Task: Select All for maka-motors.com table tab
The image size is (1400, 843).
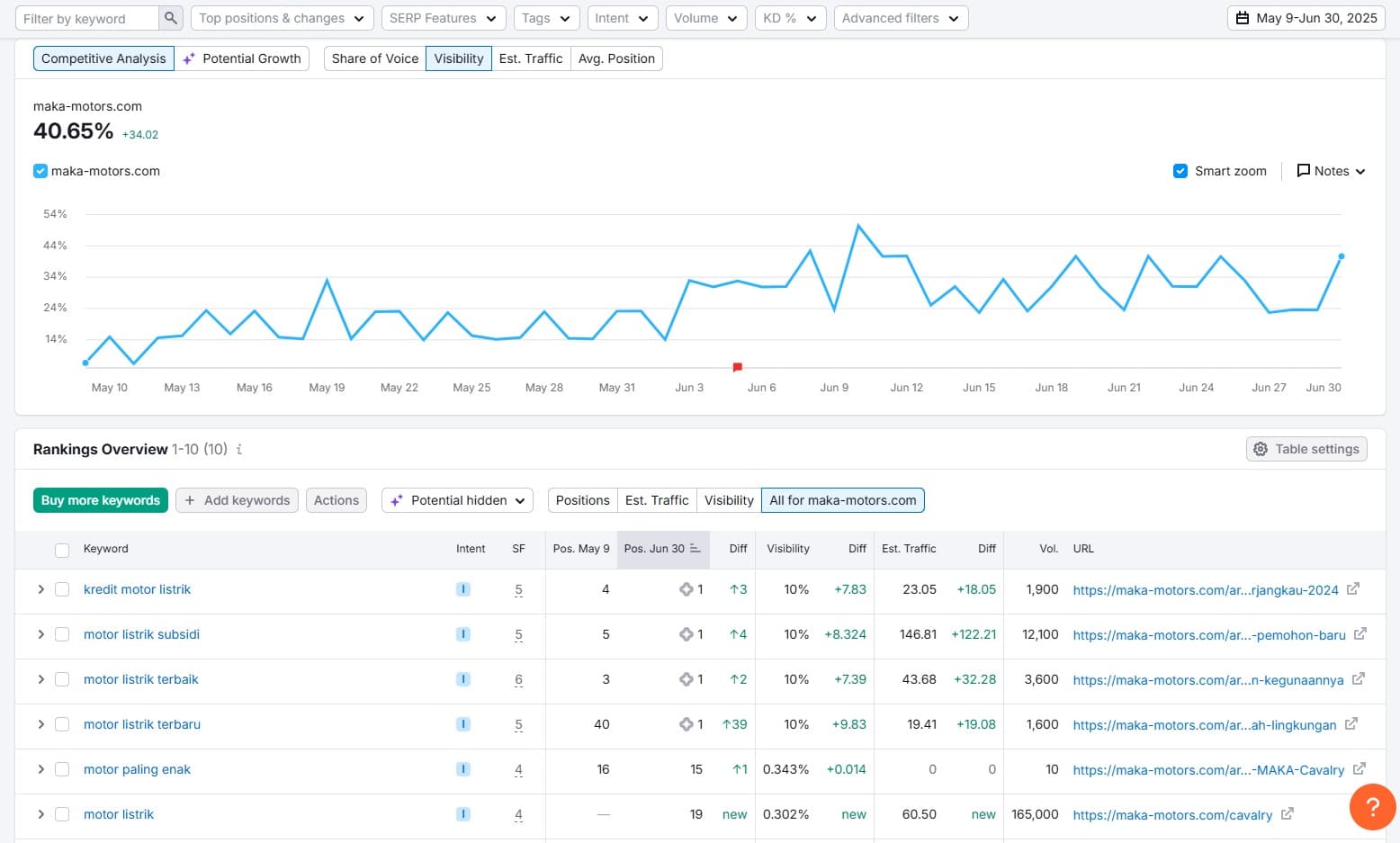Action: [x=843, y=500]
